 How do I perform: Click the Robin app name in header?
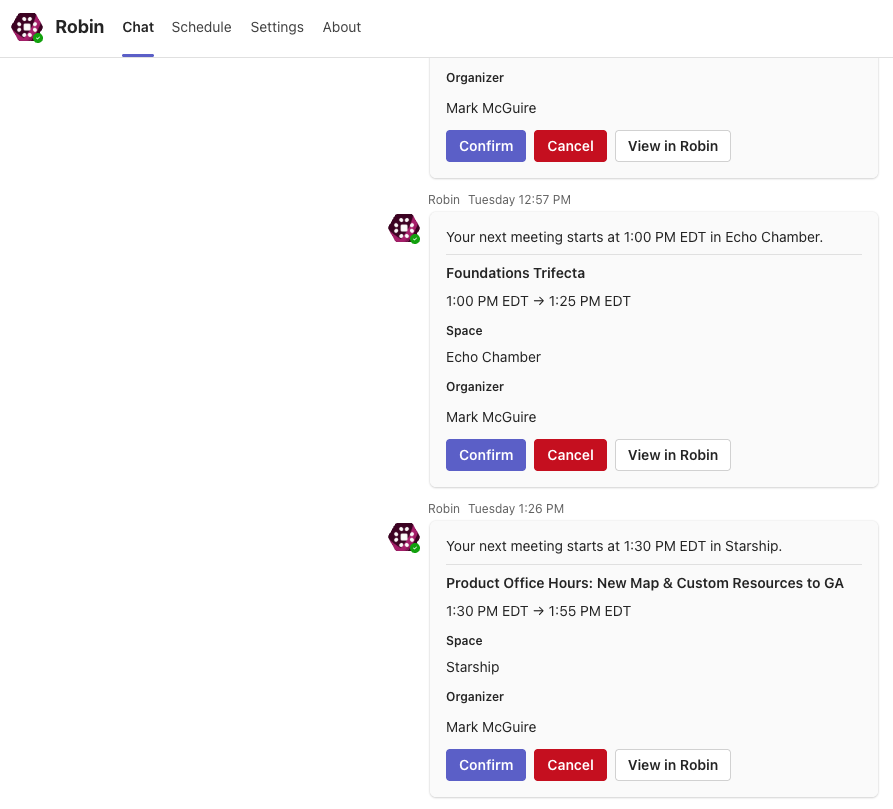pos(80,27)
